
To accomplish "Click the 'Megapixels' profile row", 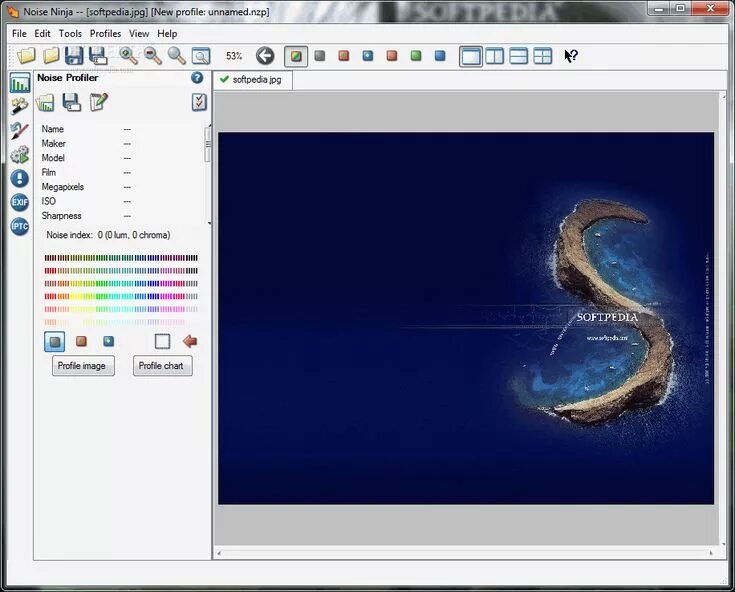I will [x=87, y=187].
